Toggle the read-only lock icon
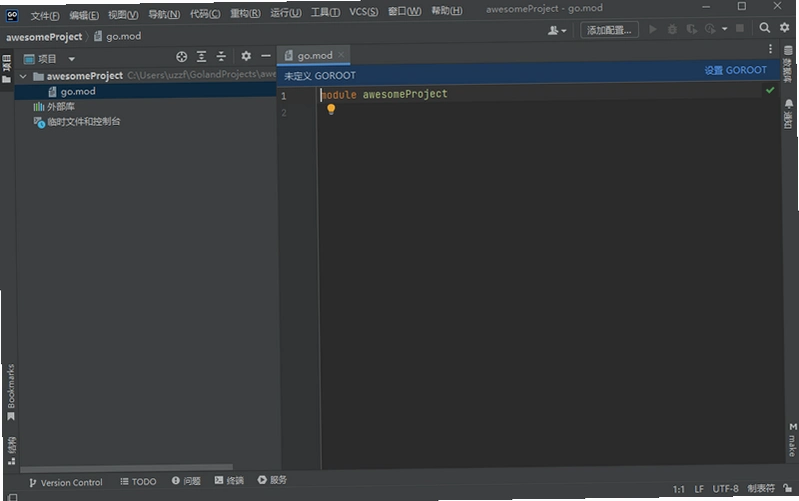This screenshot has height=501, width=799. 788,488
